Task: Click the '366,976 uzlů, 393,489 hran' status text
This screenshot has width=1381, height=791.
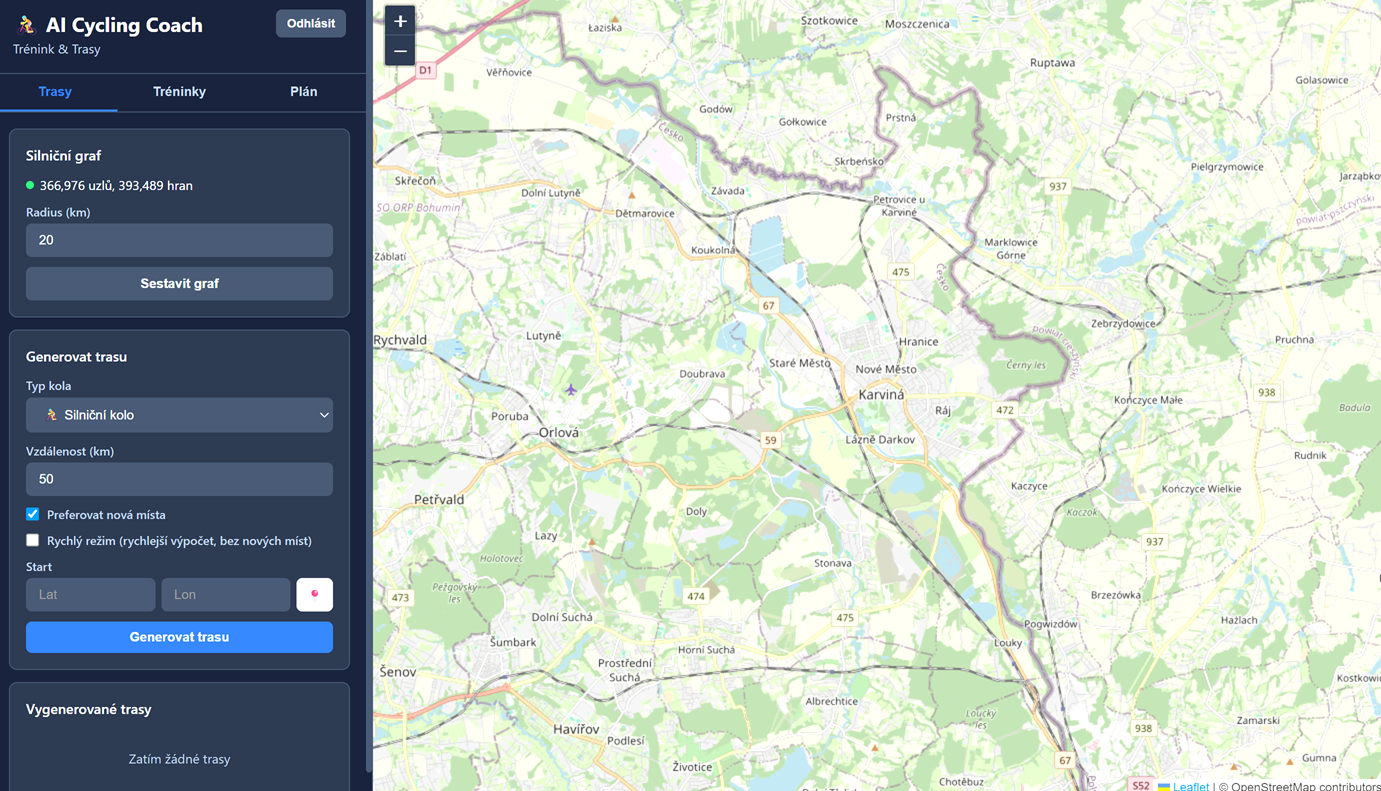Action: (x=116, y=185)
